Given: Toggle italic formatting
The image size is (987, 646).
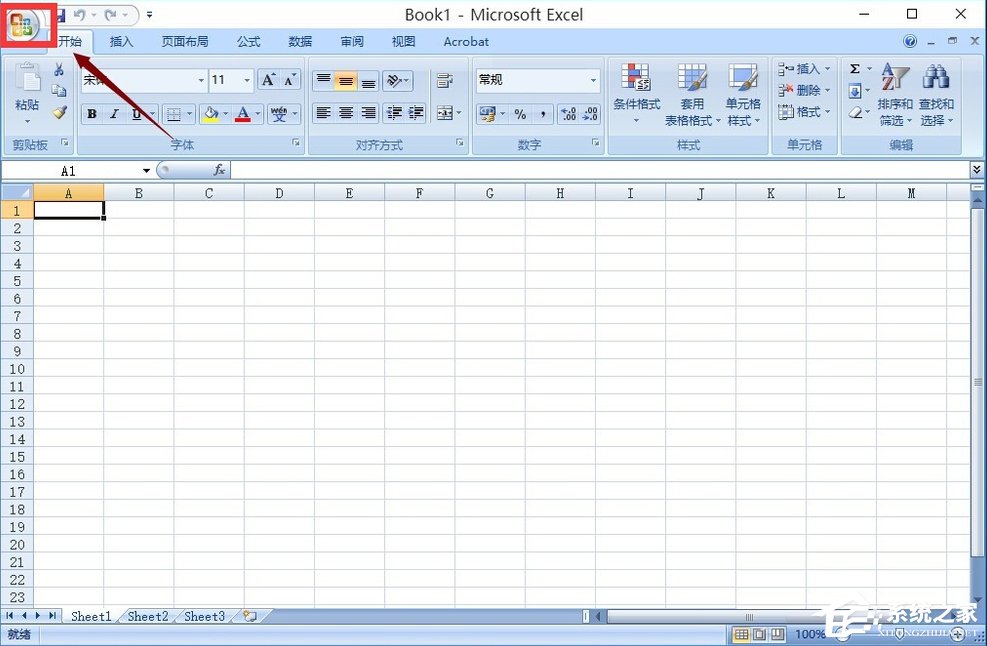Looking at the screenshot, I should [x=114, y=114].
